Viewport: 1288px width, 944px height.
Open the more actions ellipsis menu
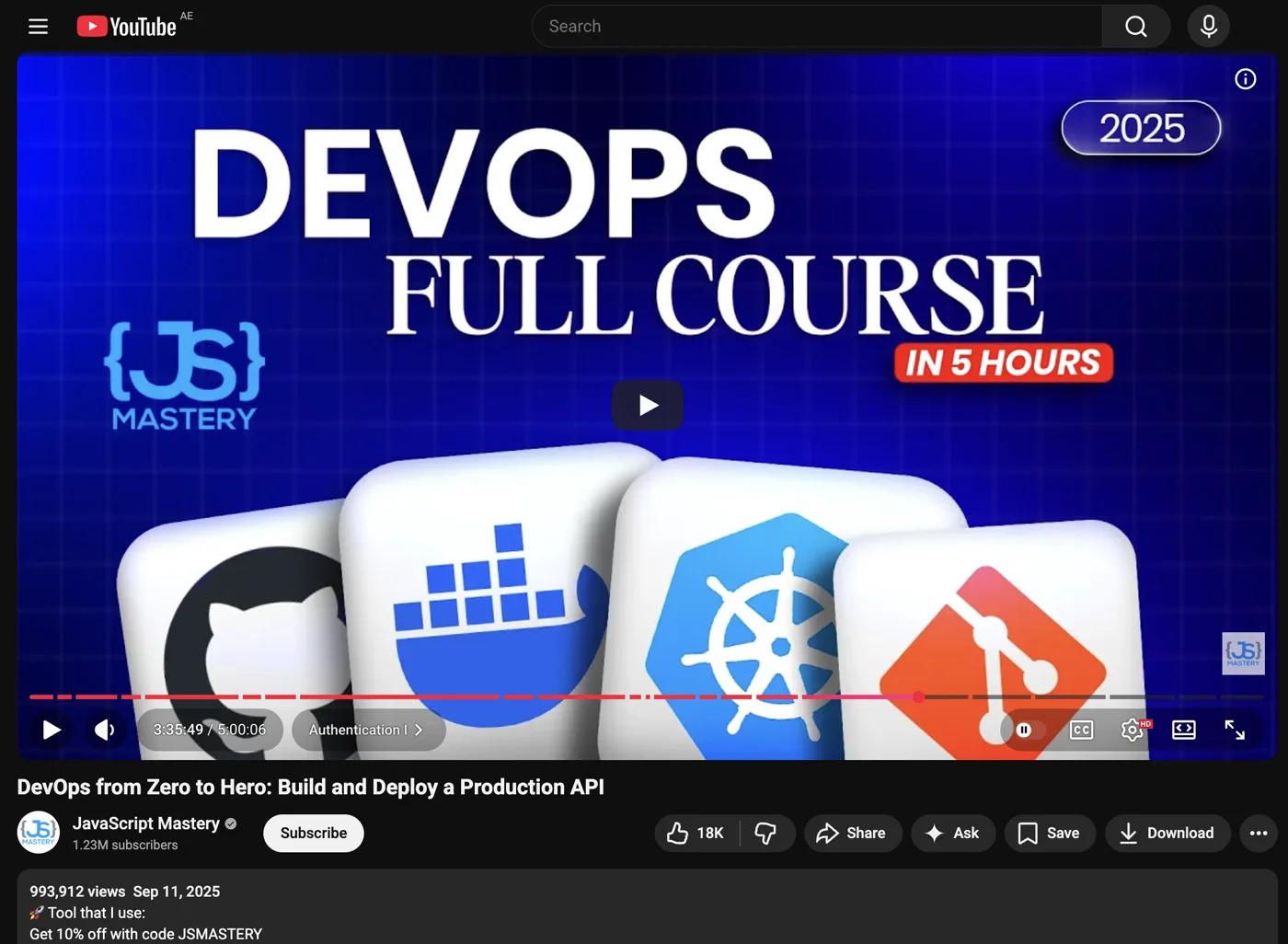coord(1258,833)
